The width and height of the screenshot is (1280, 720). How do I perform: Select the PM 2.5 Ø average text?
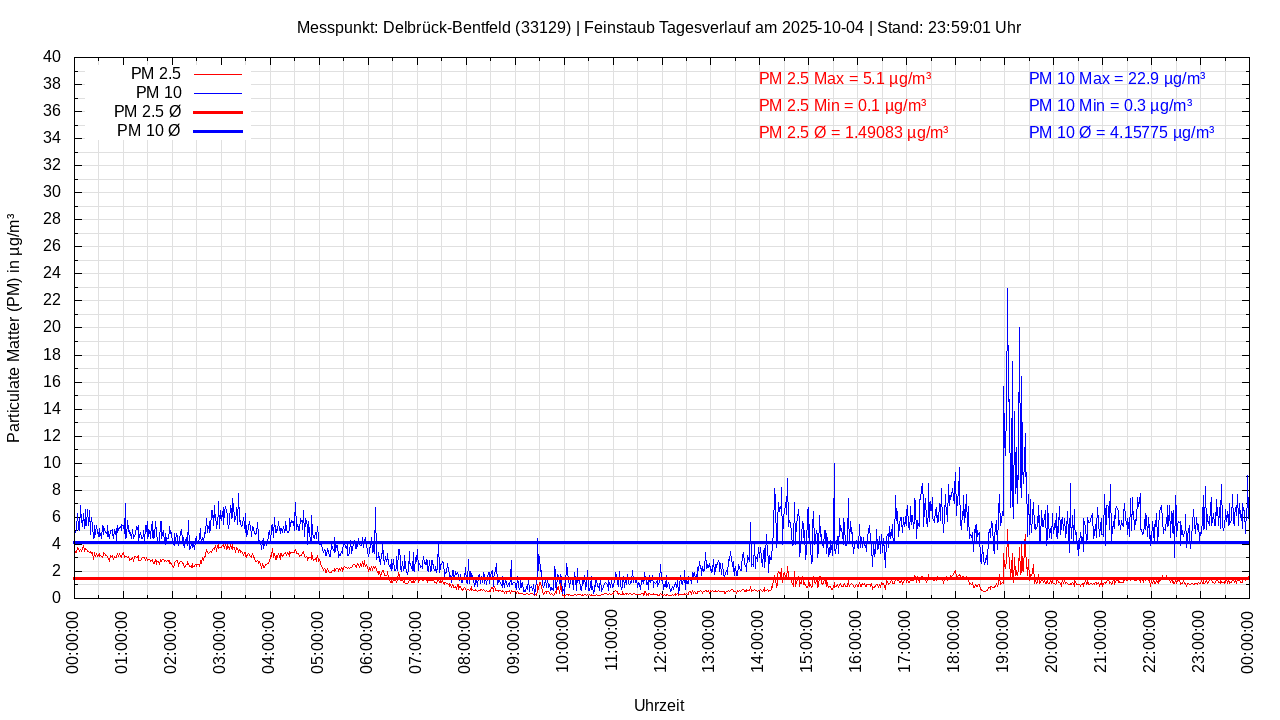853,132
